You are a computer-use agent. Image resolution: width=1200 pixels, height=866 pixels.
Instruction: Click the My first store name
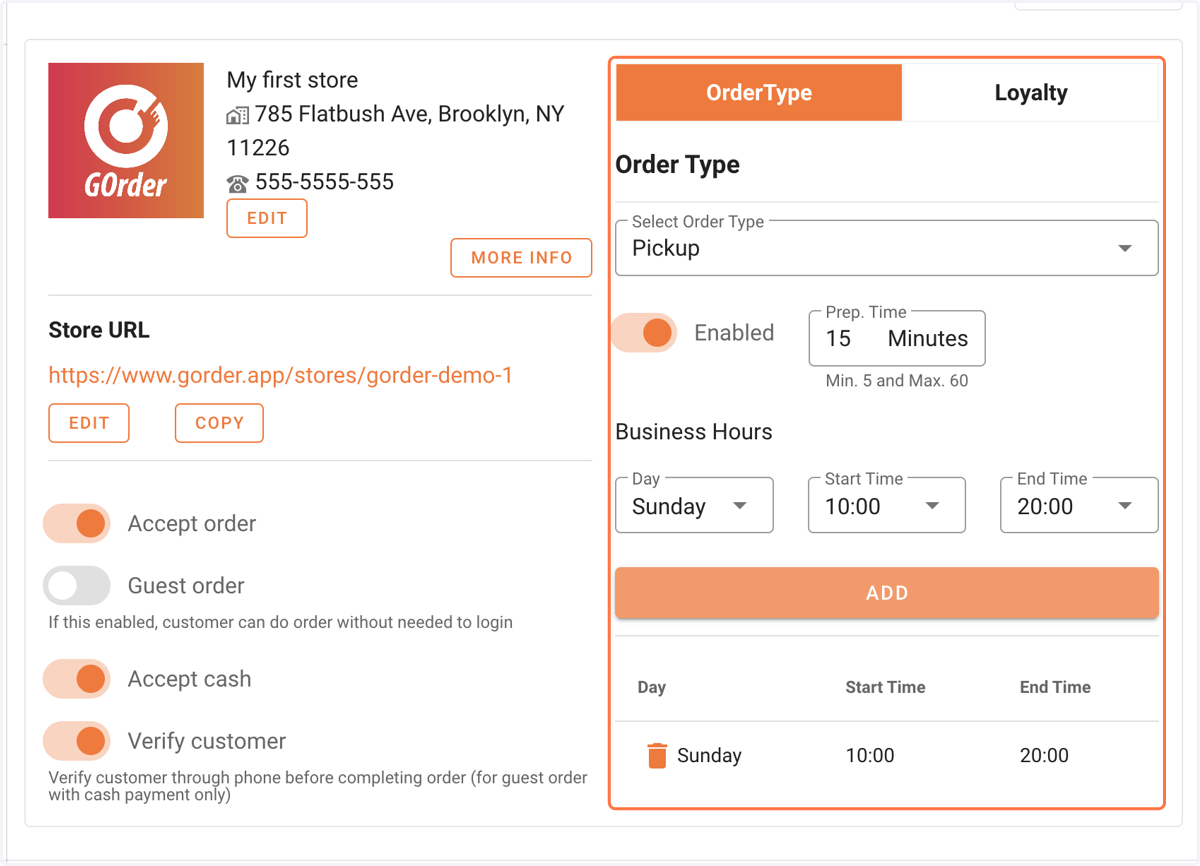pos(292,80)
